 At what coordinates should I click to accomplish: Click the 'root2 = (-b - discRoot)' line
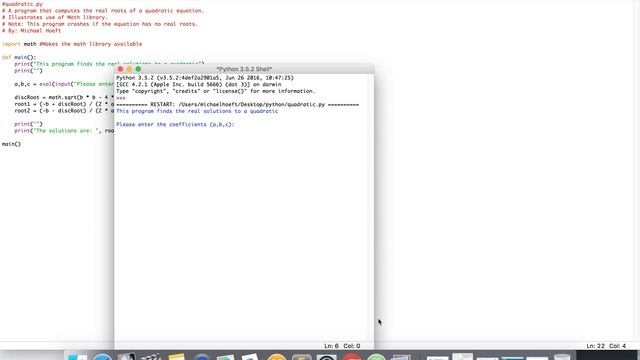[64, 111]
